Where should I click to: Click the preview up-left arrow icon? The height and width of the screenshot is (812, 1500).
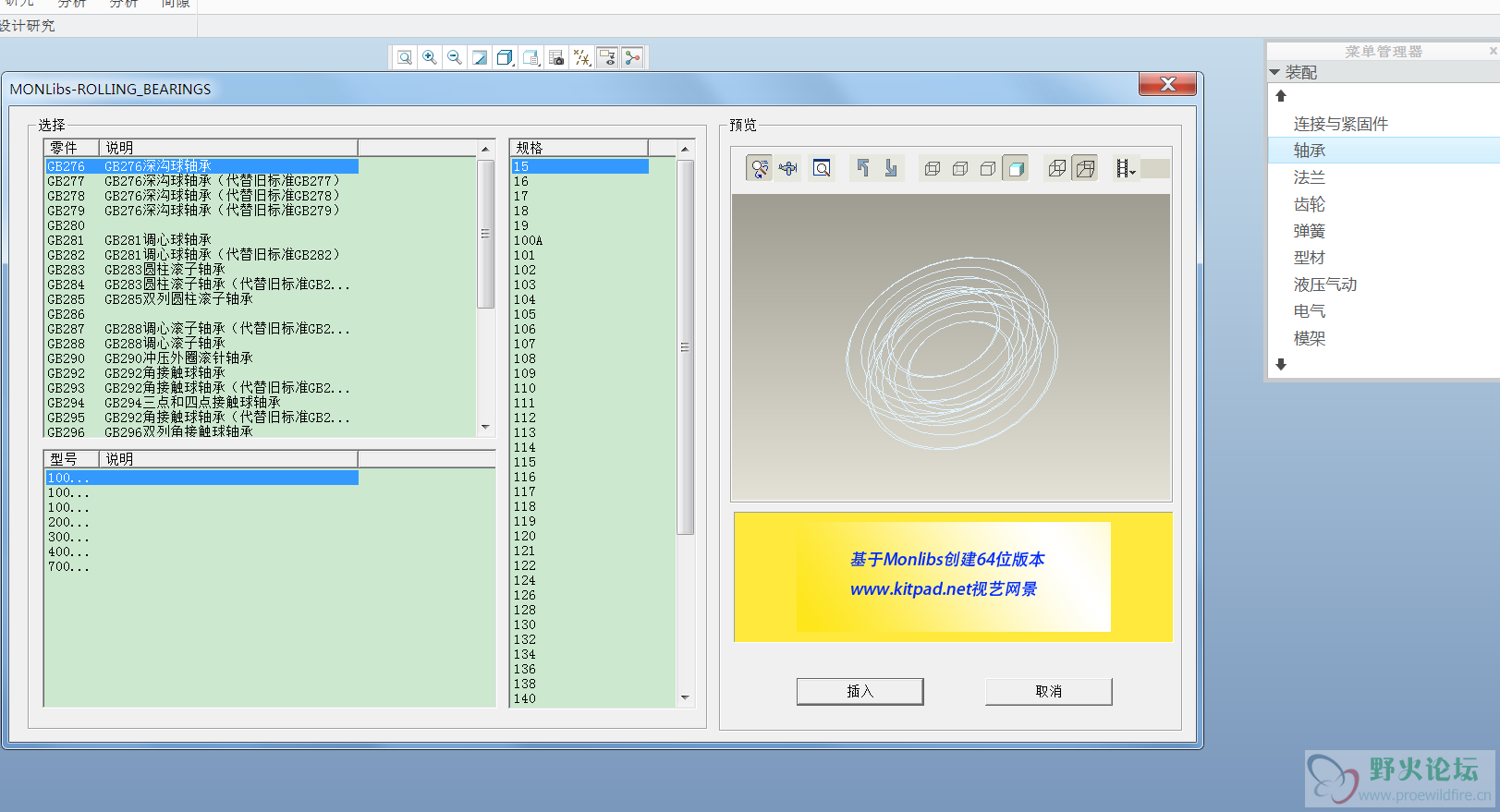(x=862, y=168)
